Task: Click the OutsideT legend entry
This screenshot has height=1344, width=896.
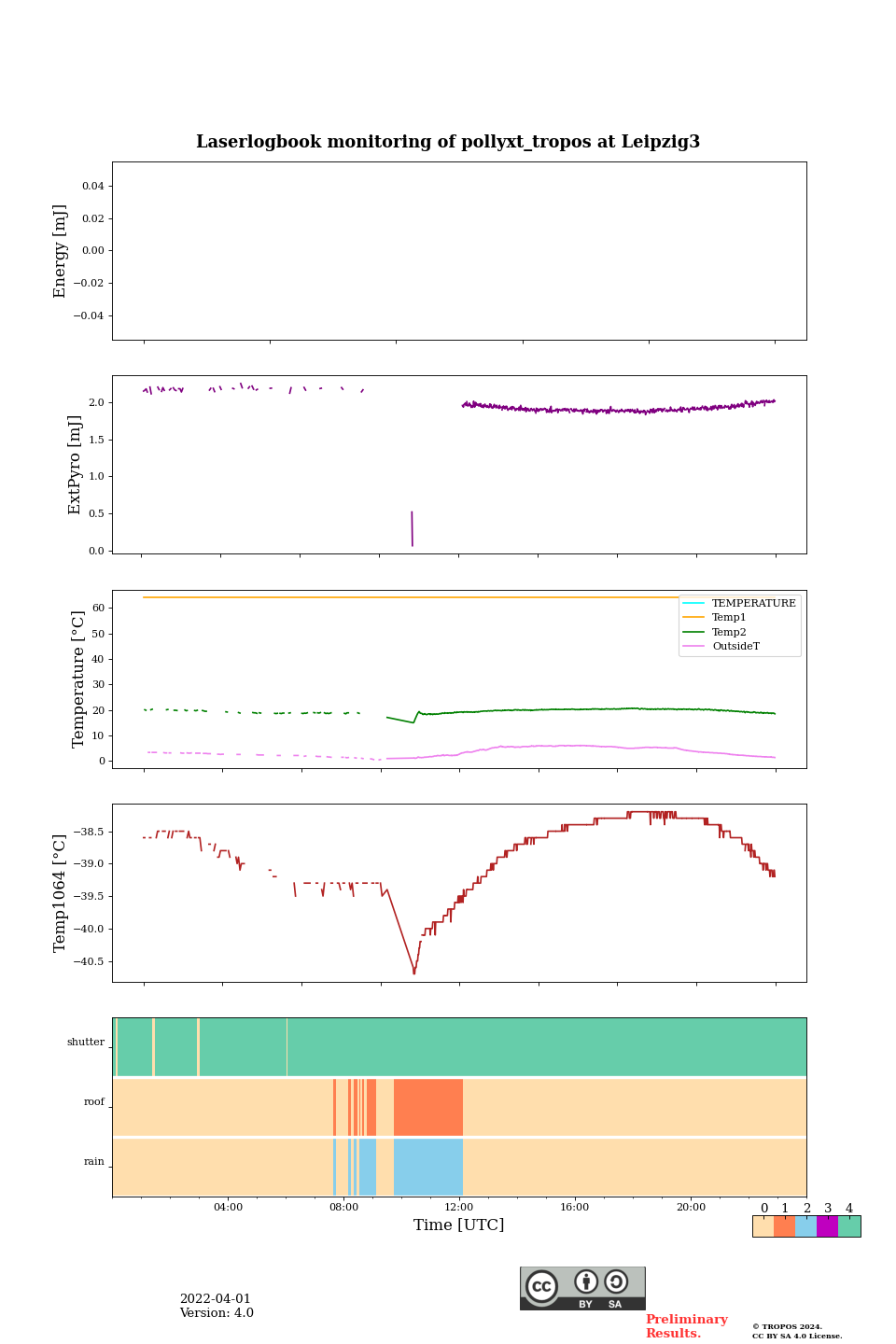Action: pyautogui.click(x=735, y=646)
